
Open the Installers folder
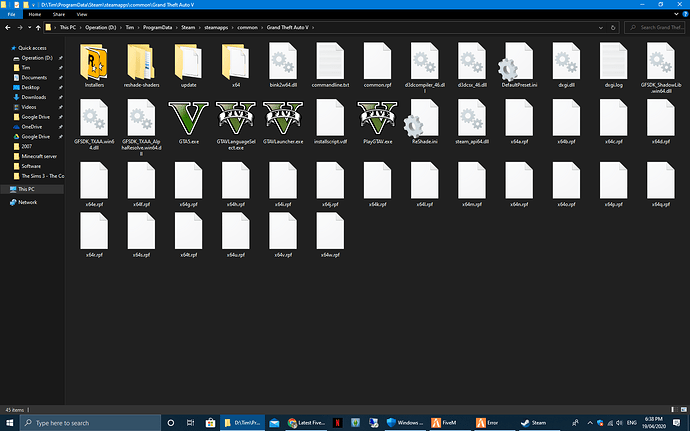[94, 65]
